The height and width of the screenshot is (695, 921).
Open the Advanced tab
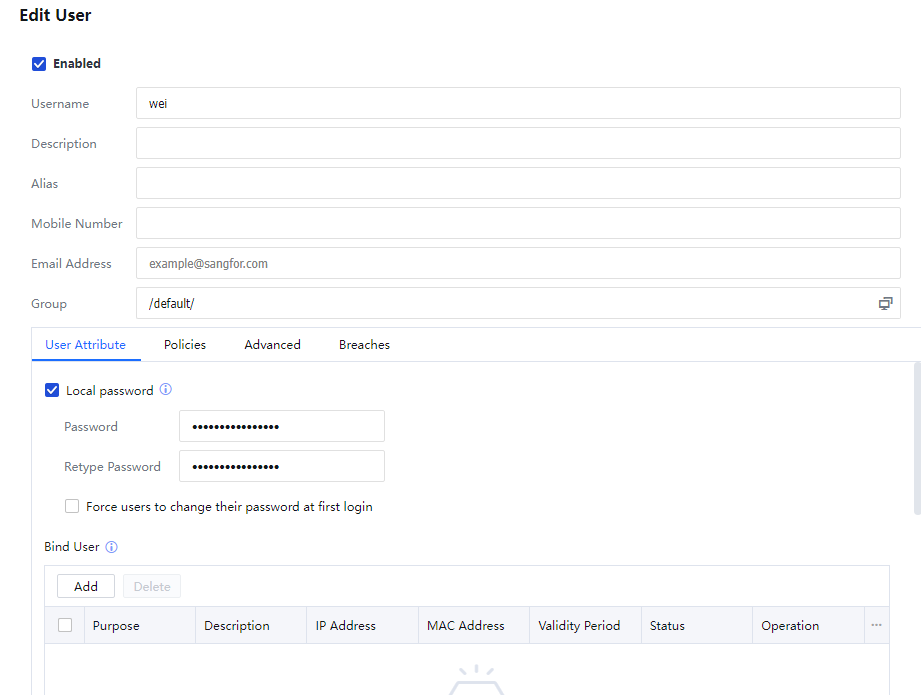point(272,345)
